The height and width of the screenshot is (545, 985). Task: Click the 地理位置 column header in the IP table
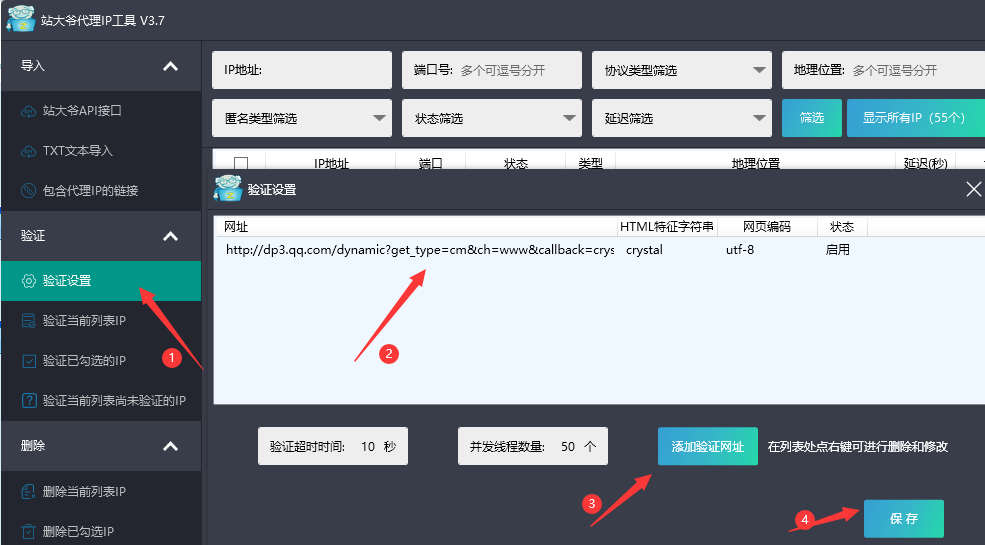tap(756, 163)
